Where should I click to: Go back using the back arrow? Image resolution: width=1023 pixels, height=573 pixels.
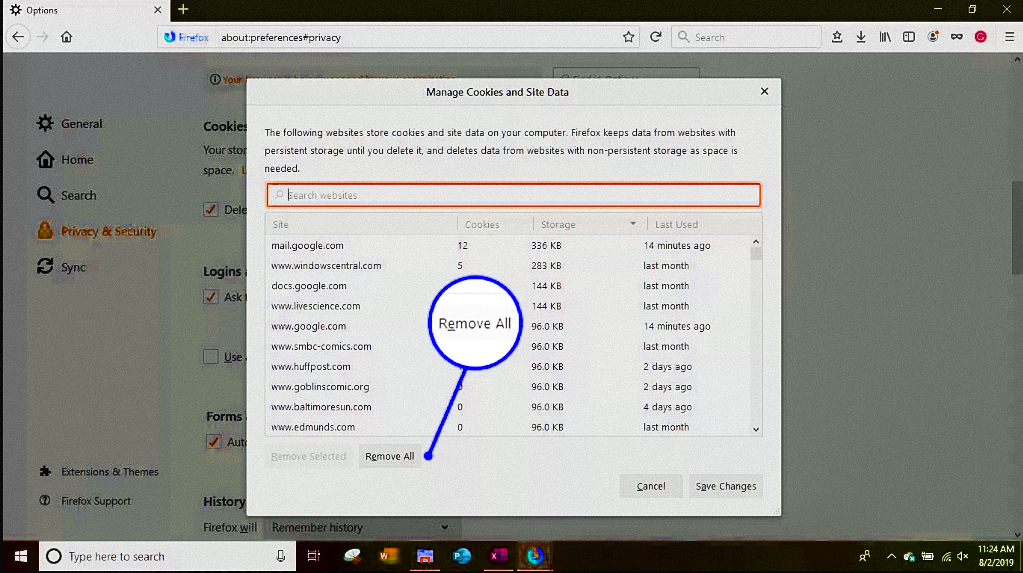(x=18, y=37)
